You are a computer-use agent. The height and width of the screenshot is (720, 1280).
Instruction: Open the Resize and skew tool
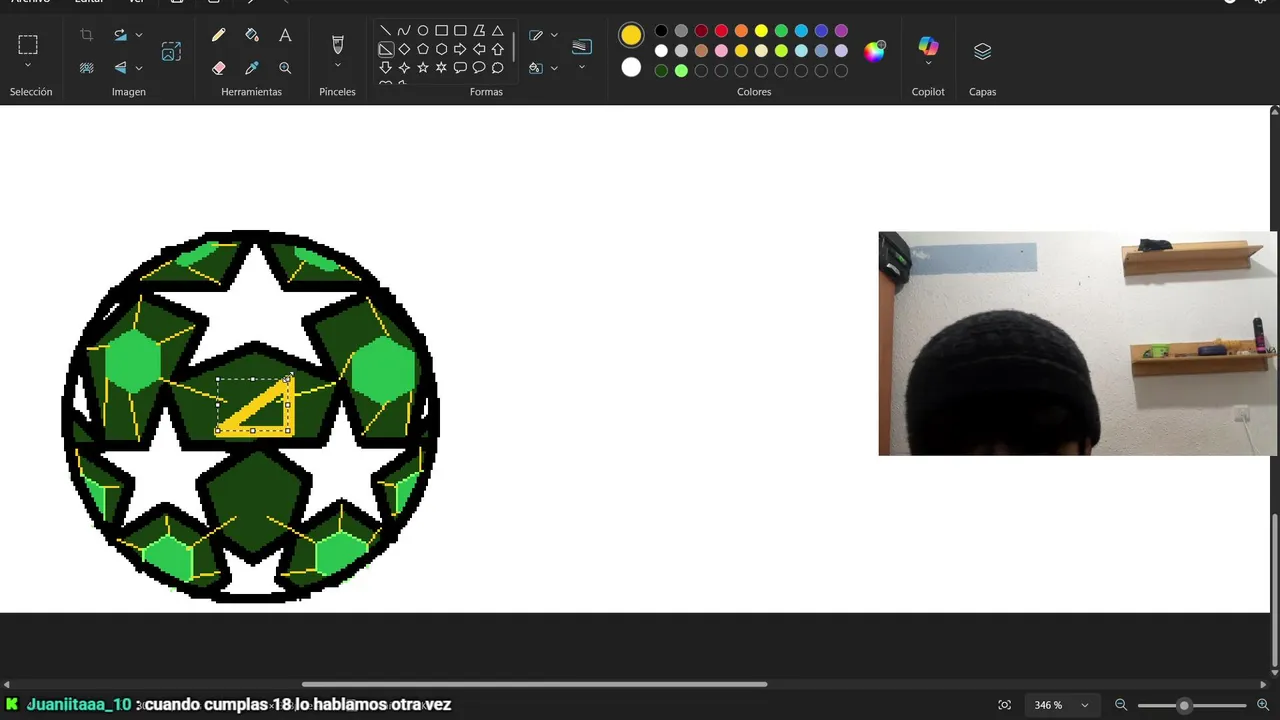click(x=171, y=51)
